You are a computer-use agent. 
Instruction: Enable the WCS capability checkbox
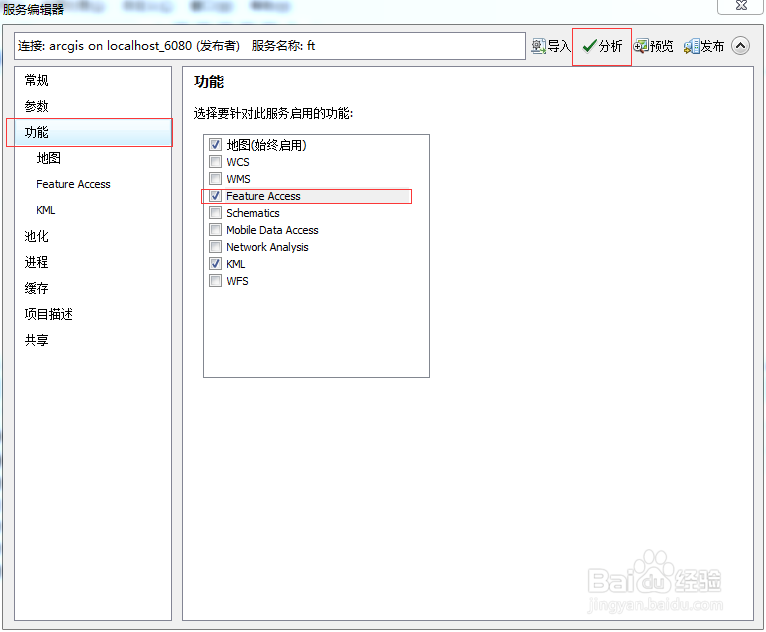215,162
